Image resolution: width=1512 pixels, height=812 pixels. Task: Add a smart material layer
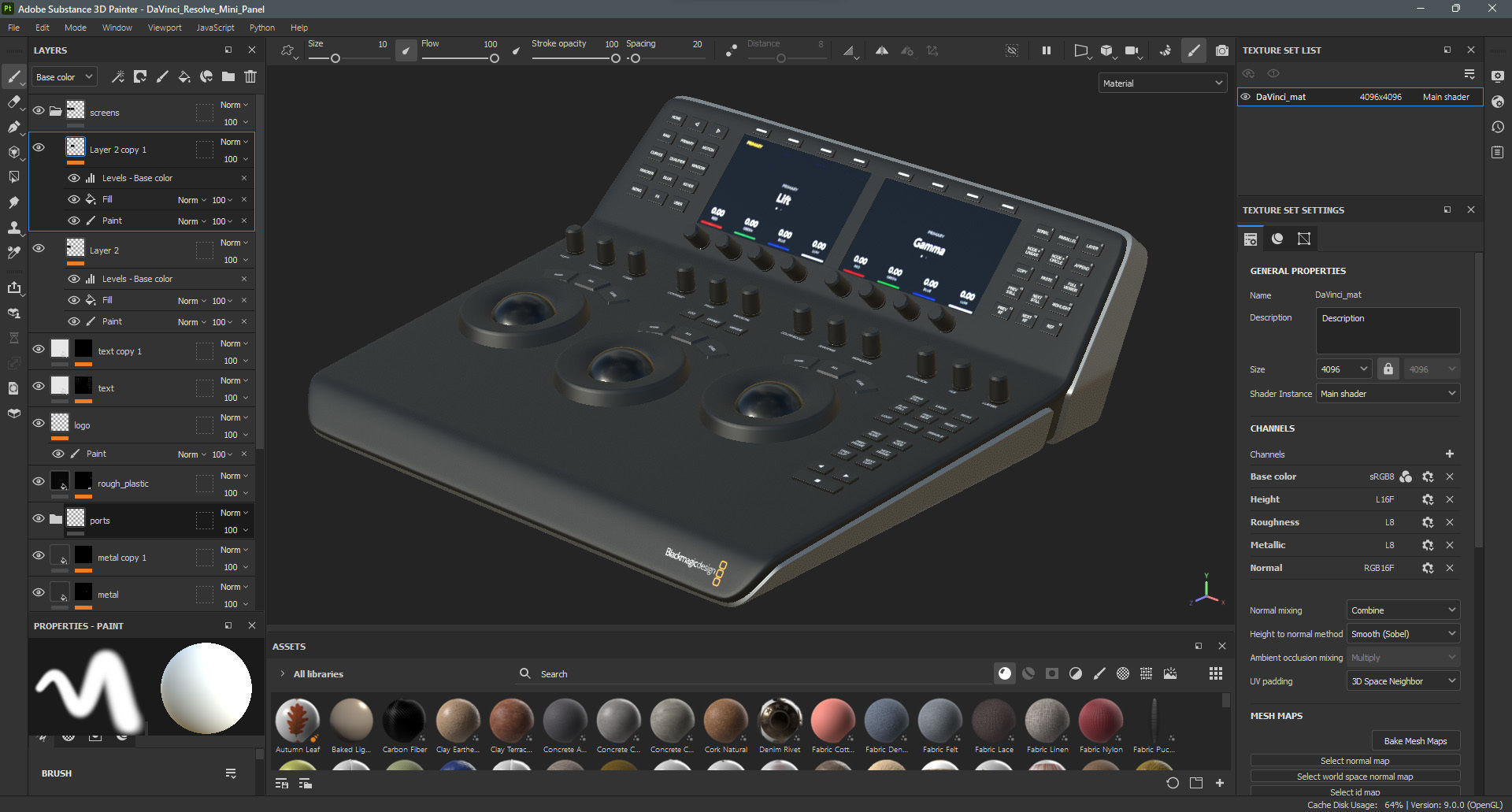(206, 76)
